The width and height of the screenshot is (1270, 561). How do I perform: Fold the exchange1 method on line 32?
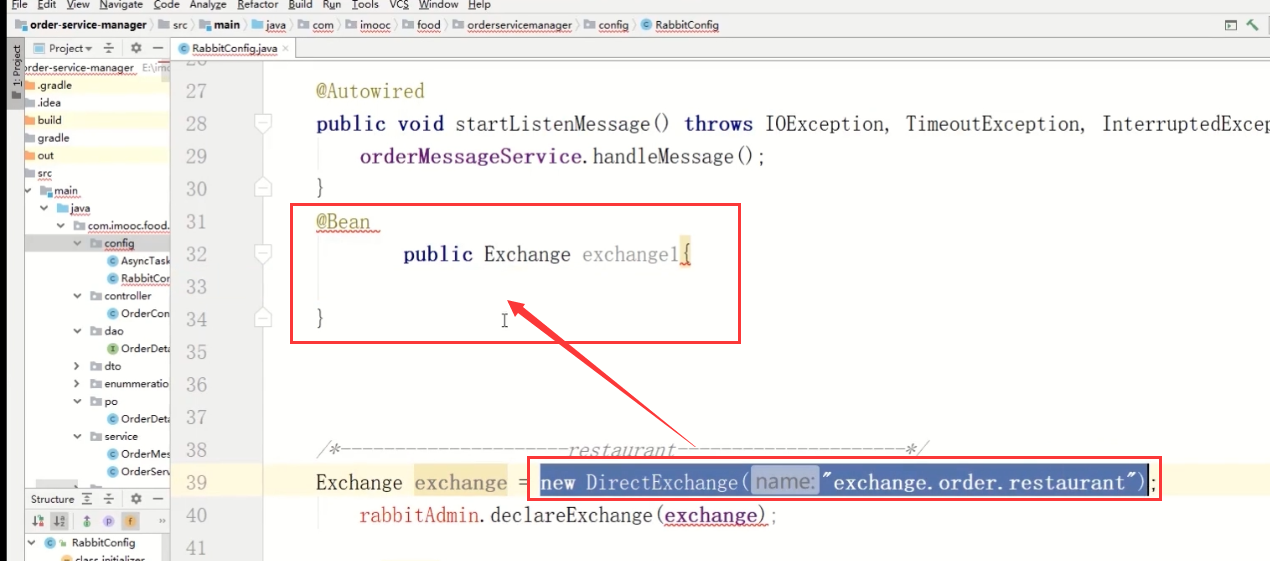[x=263, y=254]
